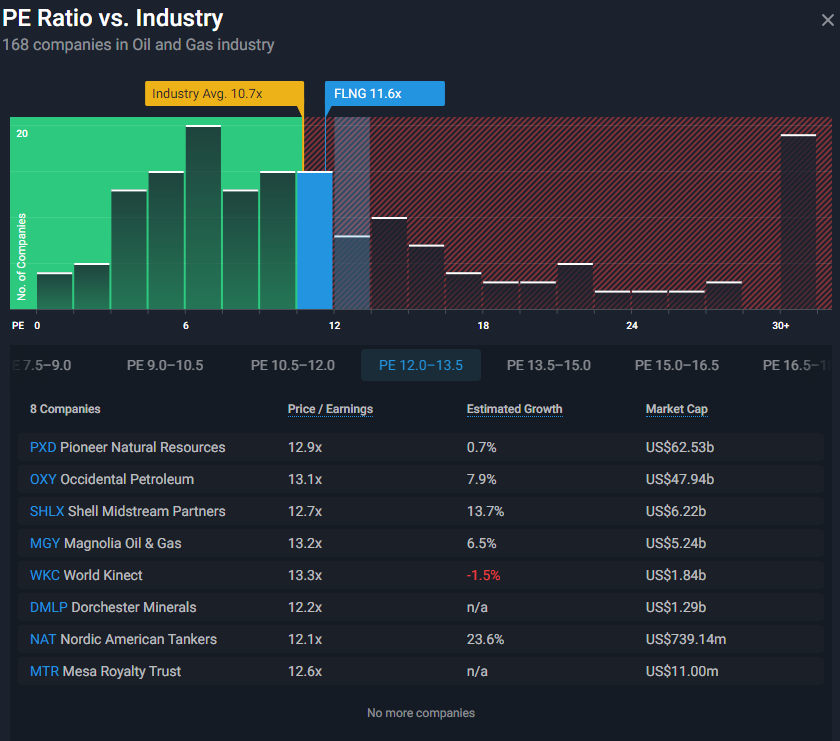Image resolution: width=840 pixels, height=741 pixels.
Task: Select the blue FLNG histogram bar
Action: 315,241
